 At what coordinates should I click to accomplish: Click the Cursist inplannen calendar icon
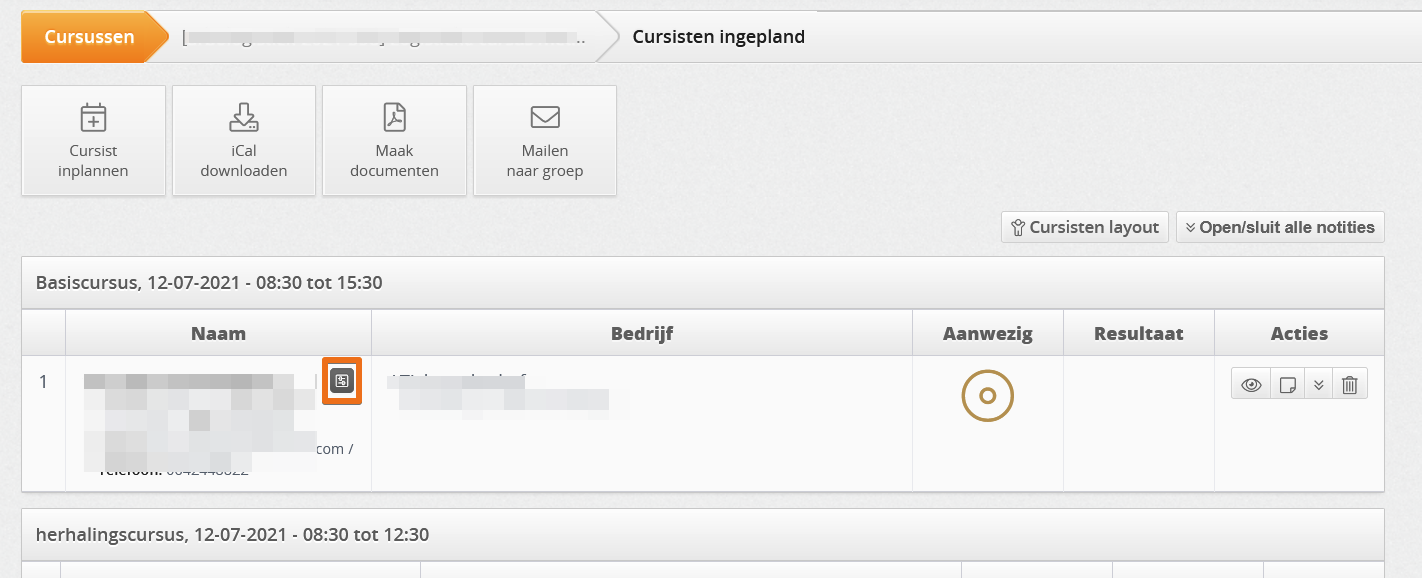[x=93, y=117]
